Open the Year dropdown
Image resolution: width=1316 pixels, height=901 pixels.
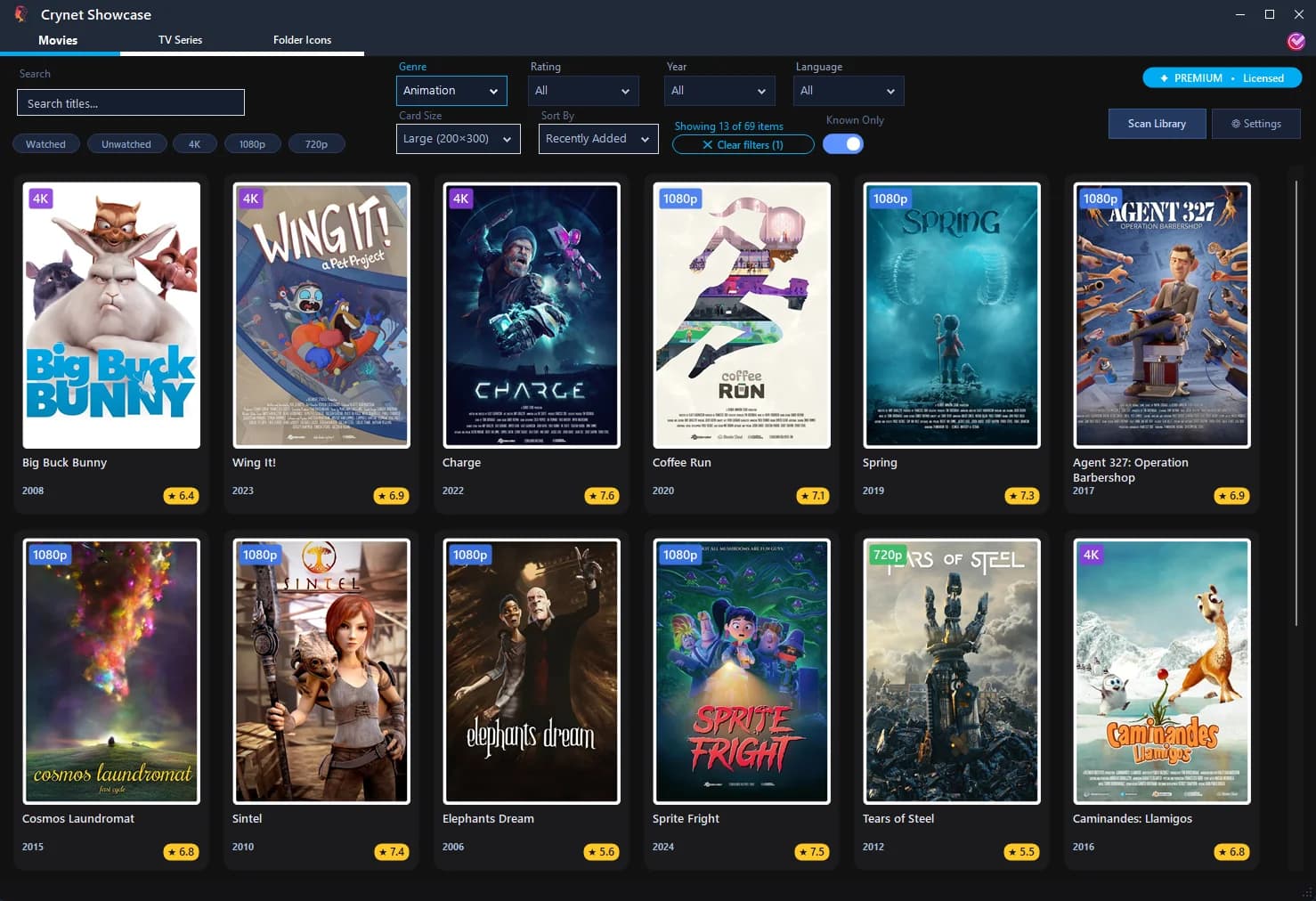(x=719, y=90)
